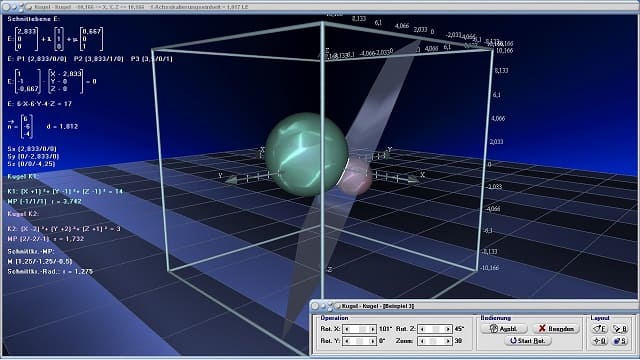The width and height of the screenshot is (640, 360).
Task: Click the 'E' layout button for plane display
Action: [x=600, y=329]
